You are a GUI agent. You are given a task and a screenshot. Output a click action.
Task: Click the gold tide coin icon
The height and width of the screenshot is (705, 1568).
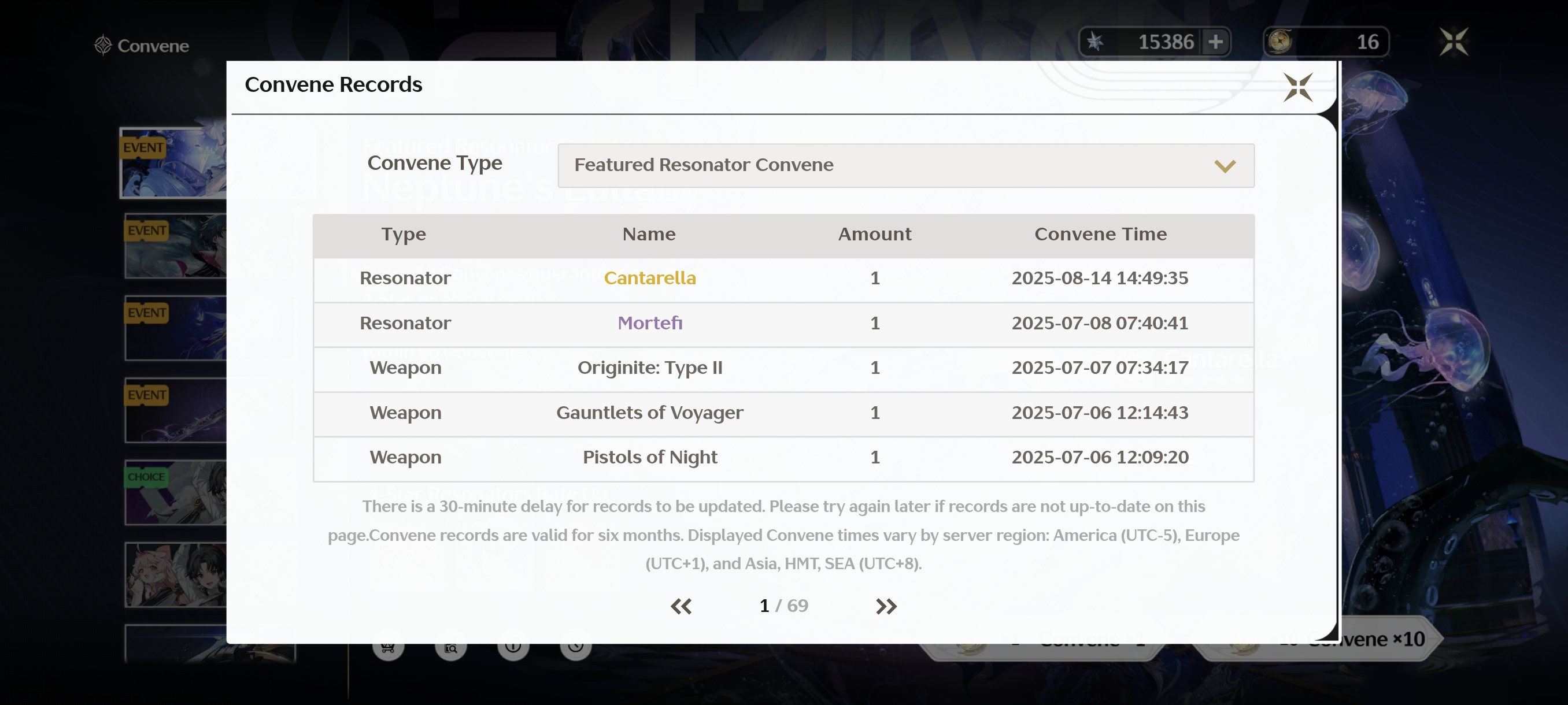[1280, 42]
